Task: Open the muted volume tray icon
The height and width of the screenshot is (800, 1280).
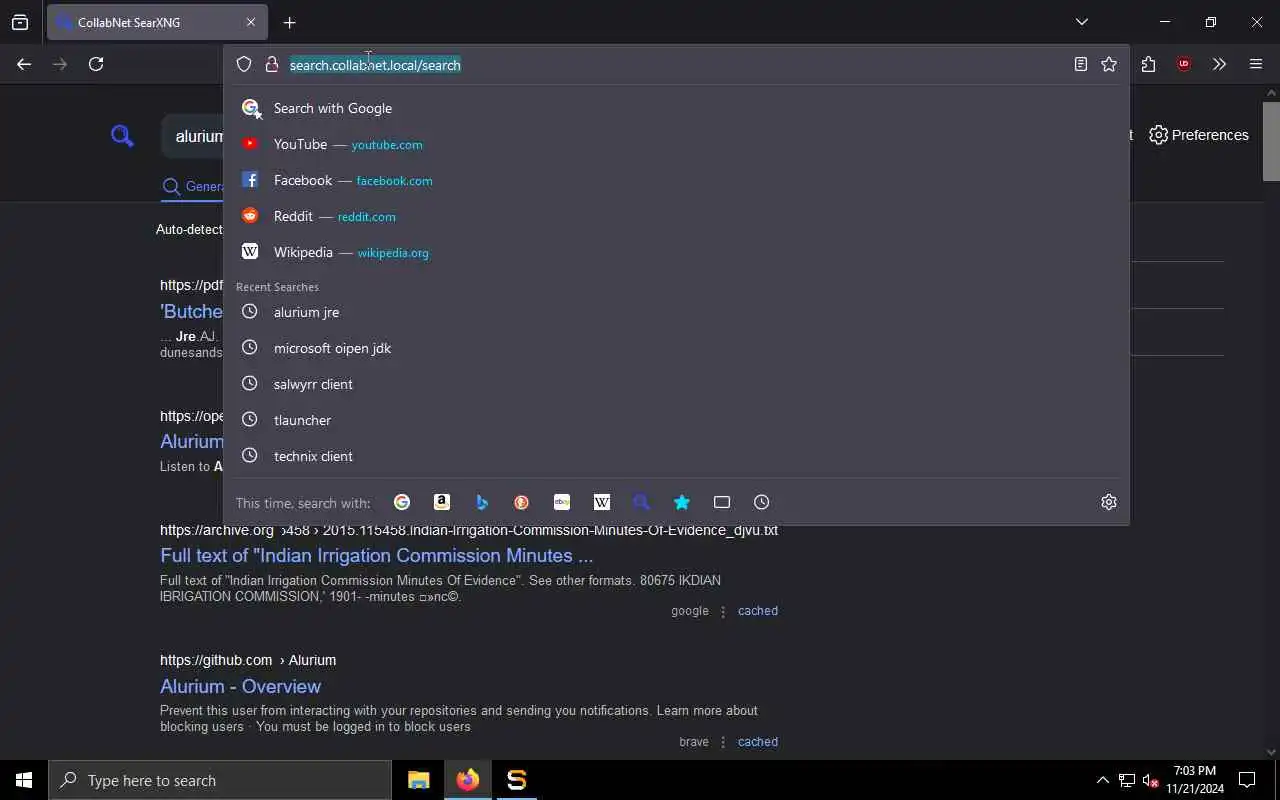Action: [x=1150, y=780]
